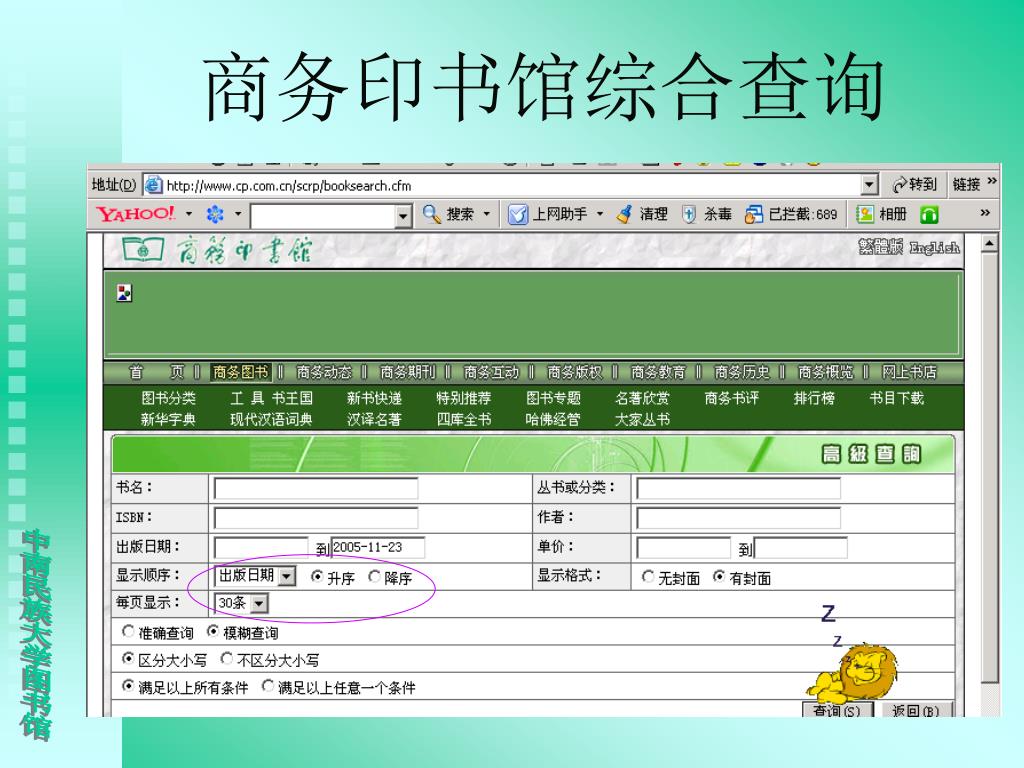Click the 排行榜 rankings link
Viewport: 1024px width, 768px height.
click(814, 398)
